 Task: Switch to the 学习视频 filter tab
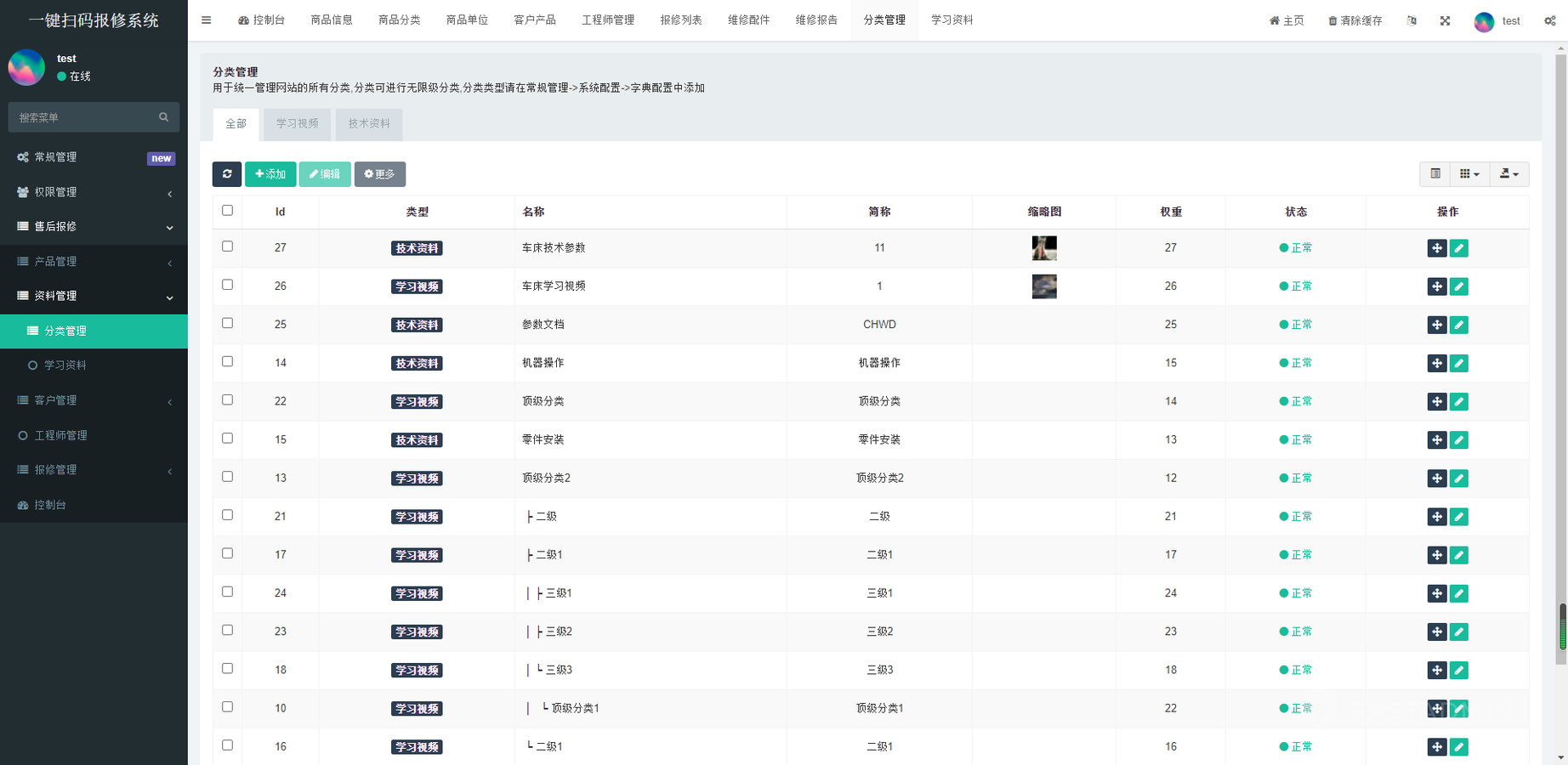tap(297, 124)
